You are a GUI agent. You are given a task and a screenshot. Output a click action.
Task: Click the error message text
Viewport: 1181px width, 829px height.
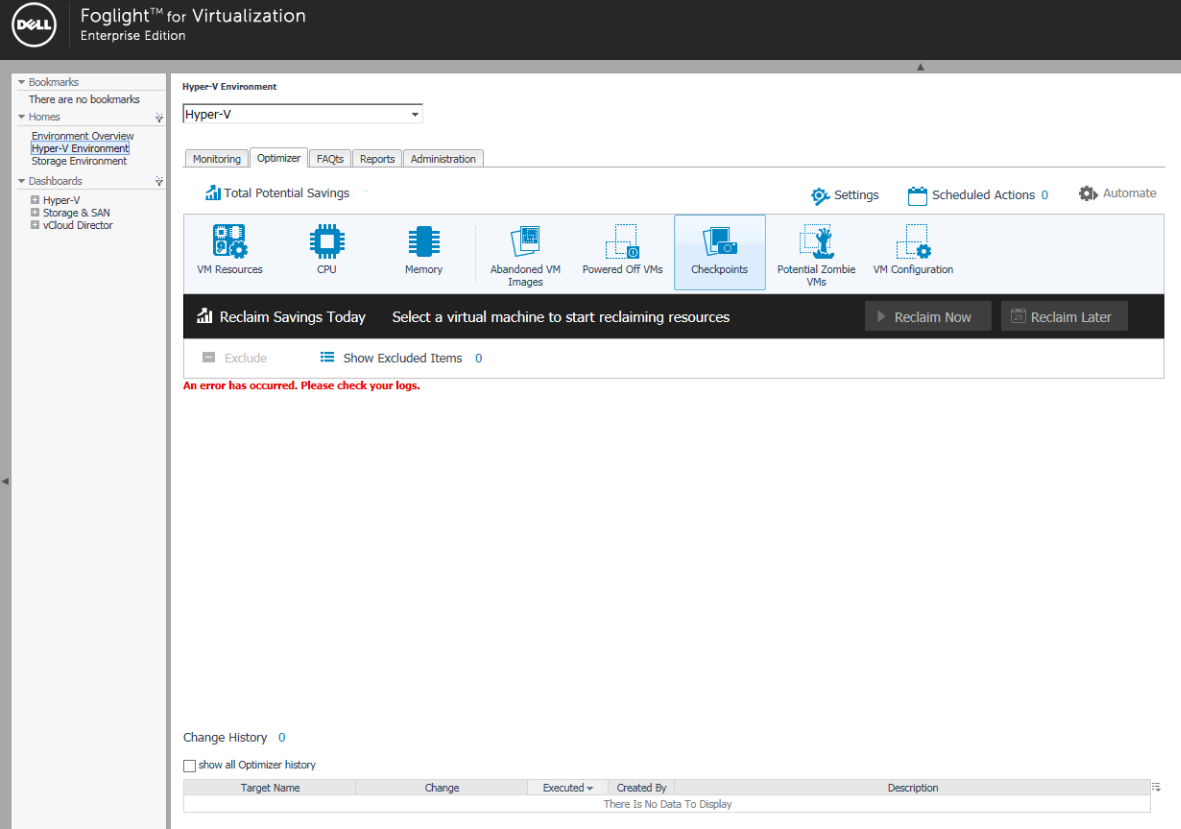point(301,386)
